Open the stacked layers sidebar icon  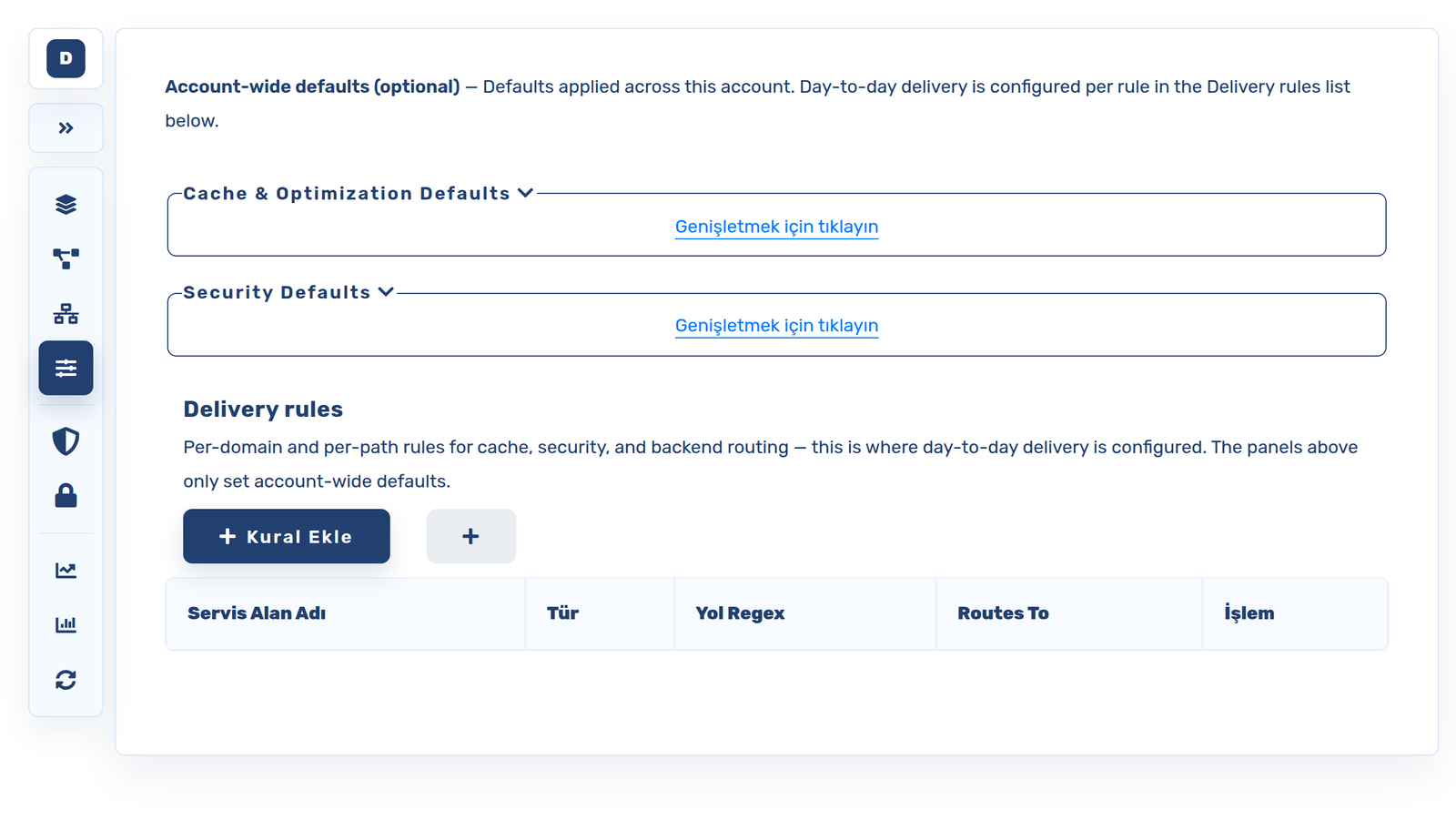click(66, 204)
